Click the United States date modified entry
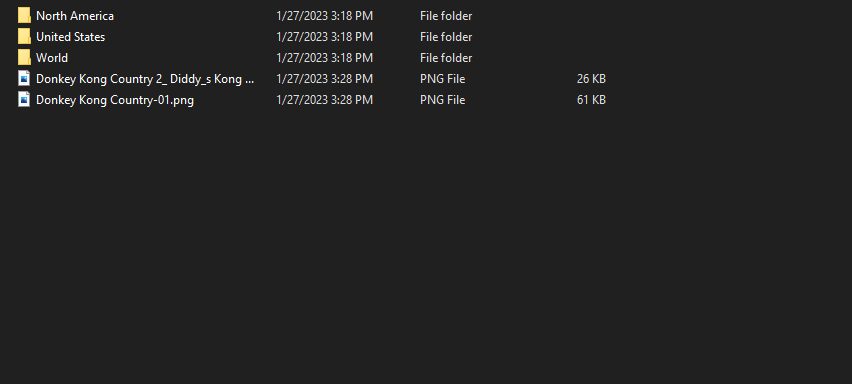The image size is (852, 384). tap(324, 37)
